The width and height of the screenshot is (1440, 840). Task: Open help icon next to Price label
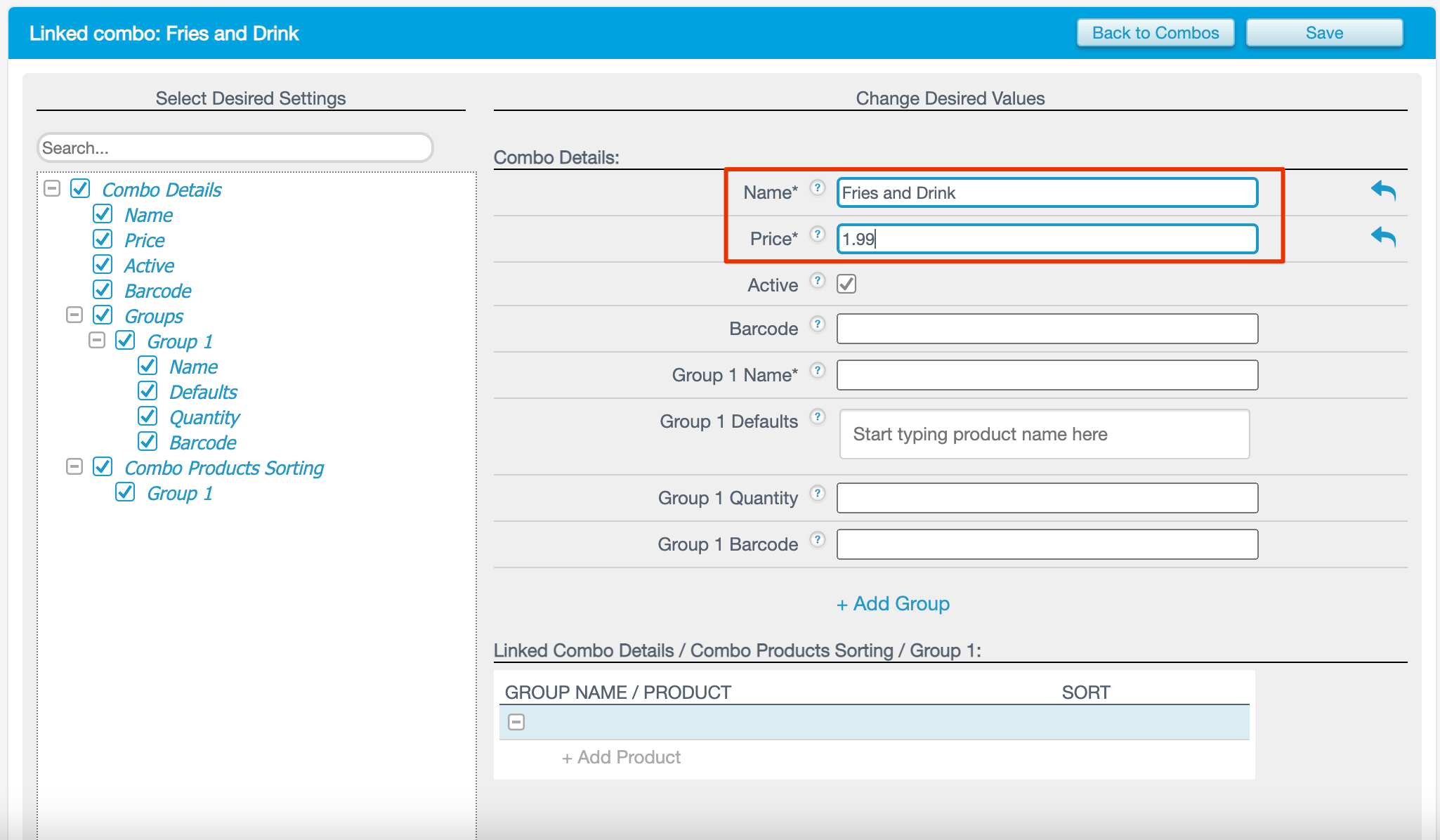coord(817,234)
